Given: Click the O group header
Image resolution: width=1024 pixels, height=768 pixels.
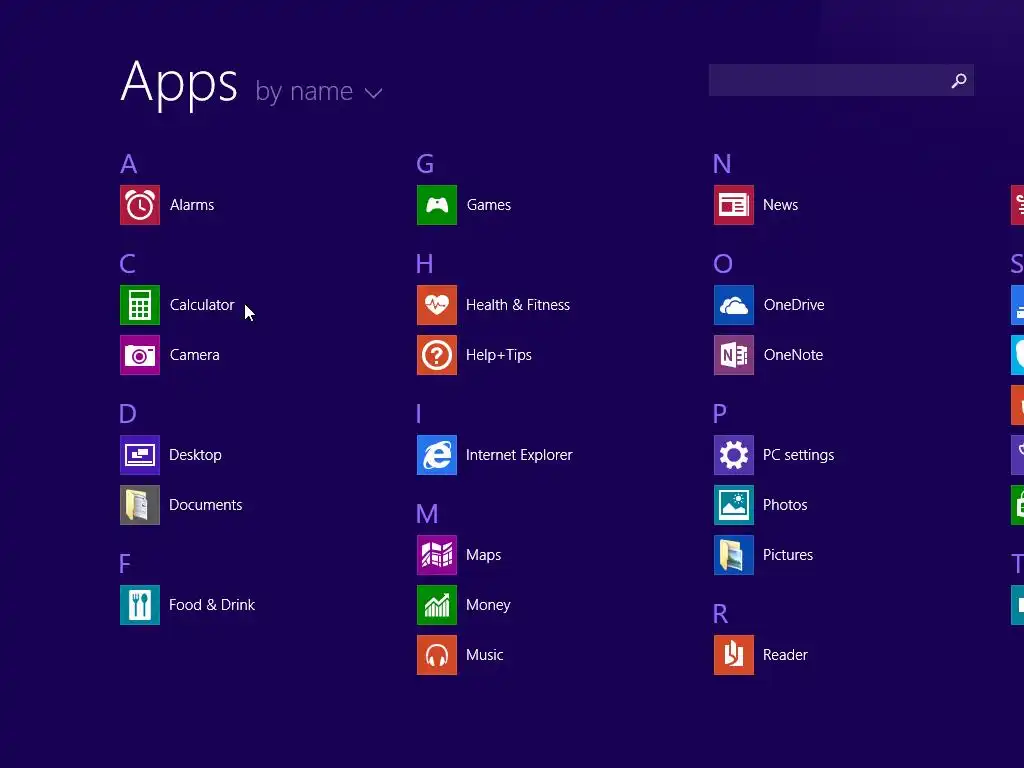Looking at the screenshot, I should coord(723,264).
